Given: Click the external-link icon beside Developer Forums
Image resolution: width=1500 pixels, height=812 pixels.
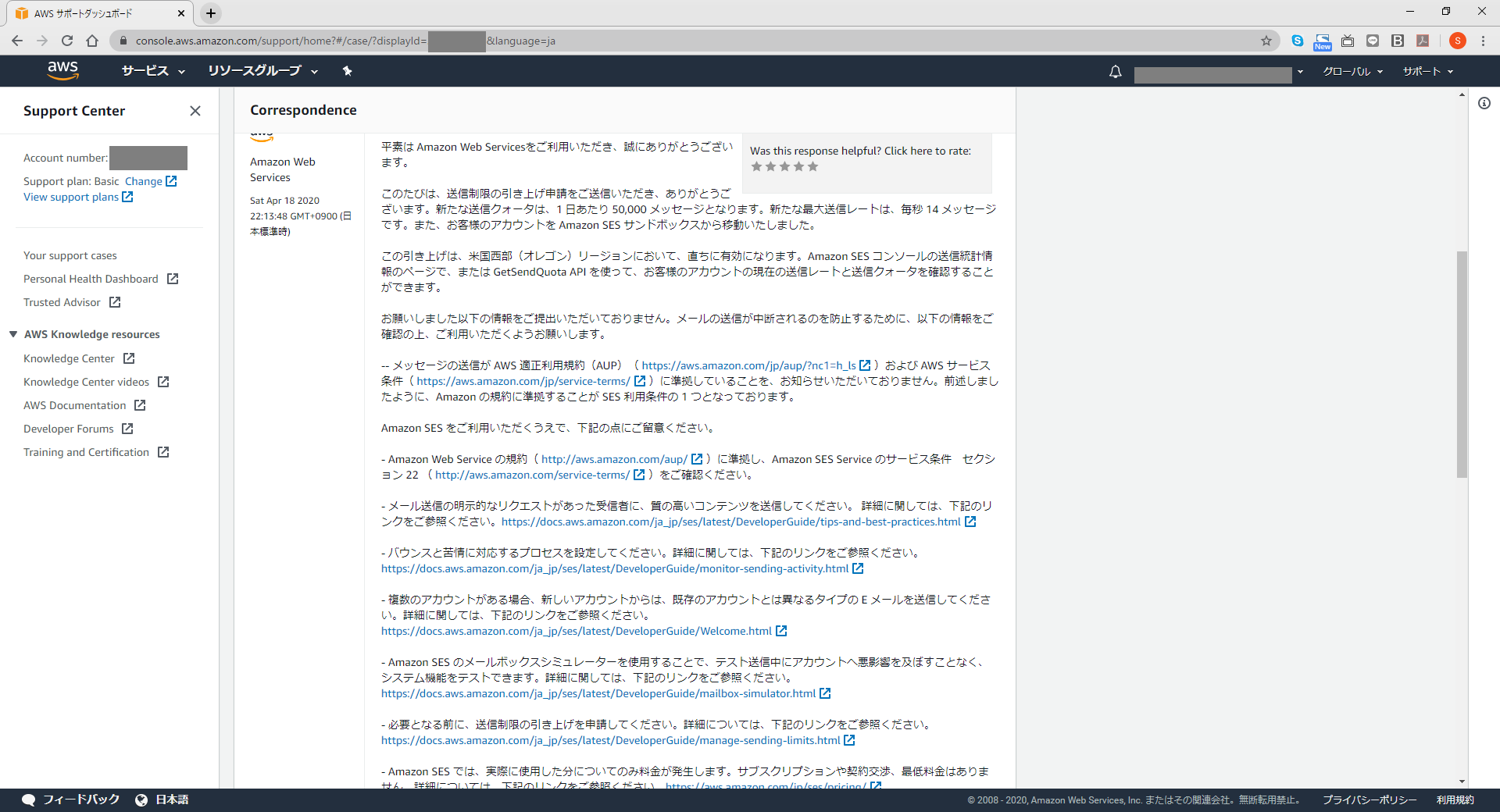Looking at the screenshot, I should click(127, 429).
